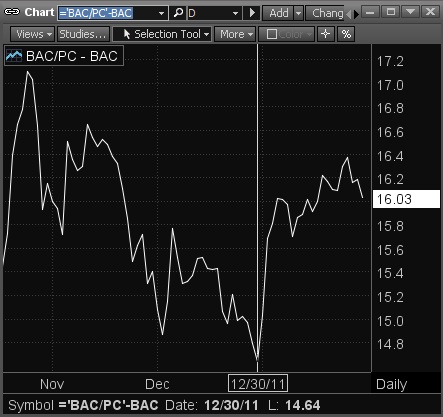Open the Views menu
The width and height of the screenshot is (443, 417).
(32, 34)
